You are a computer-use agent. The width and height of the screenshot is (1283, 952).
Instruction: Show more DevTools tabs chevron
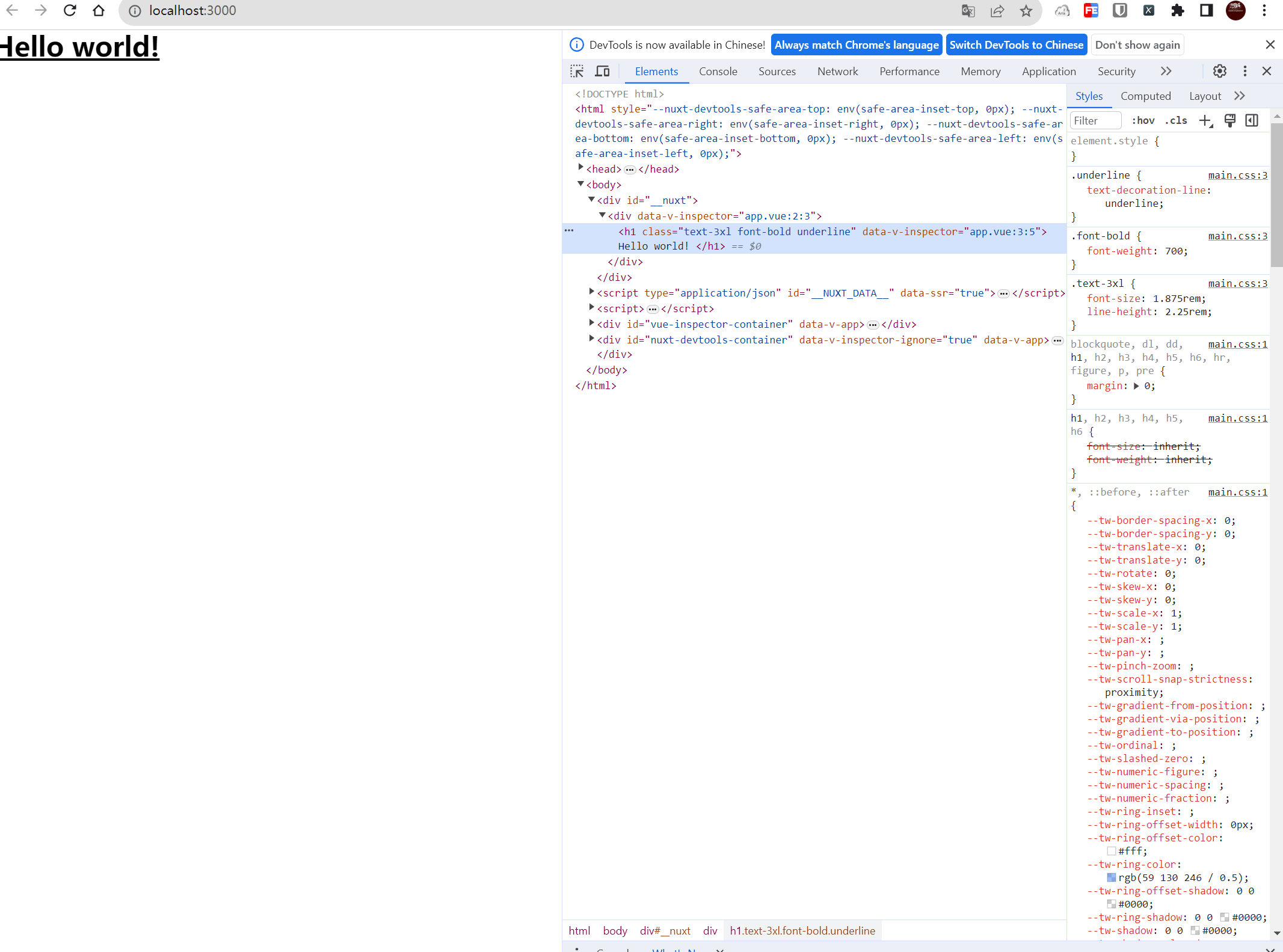[x=1166, y=71]
